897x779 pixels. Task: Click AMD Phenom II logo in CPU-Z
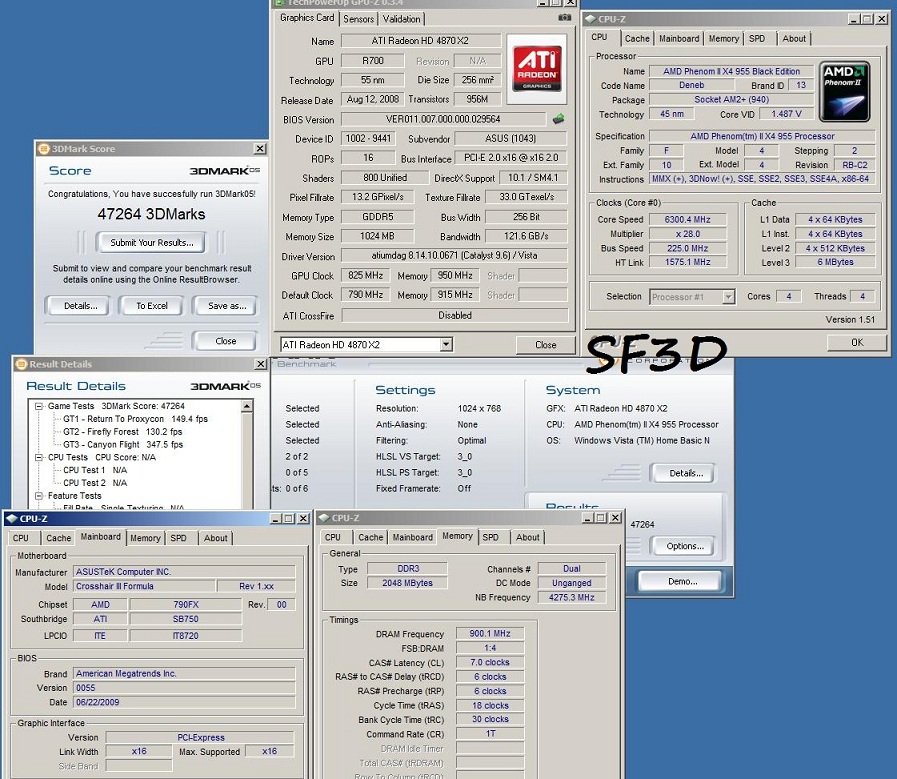coord(845,92)
